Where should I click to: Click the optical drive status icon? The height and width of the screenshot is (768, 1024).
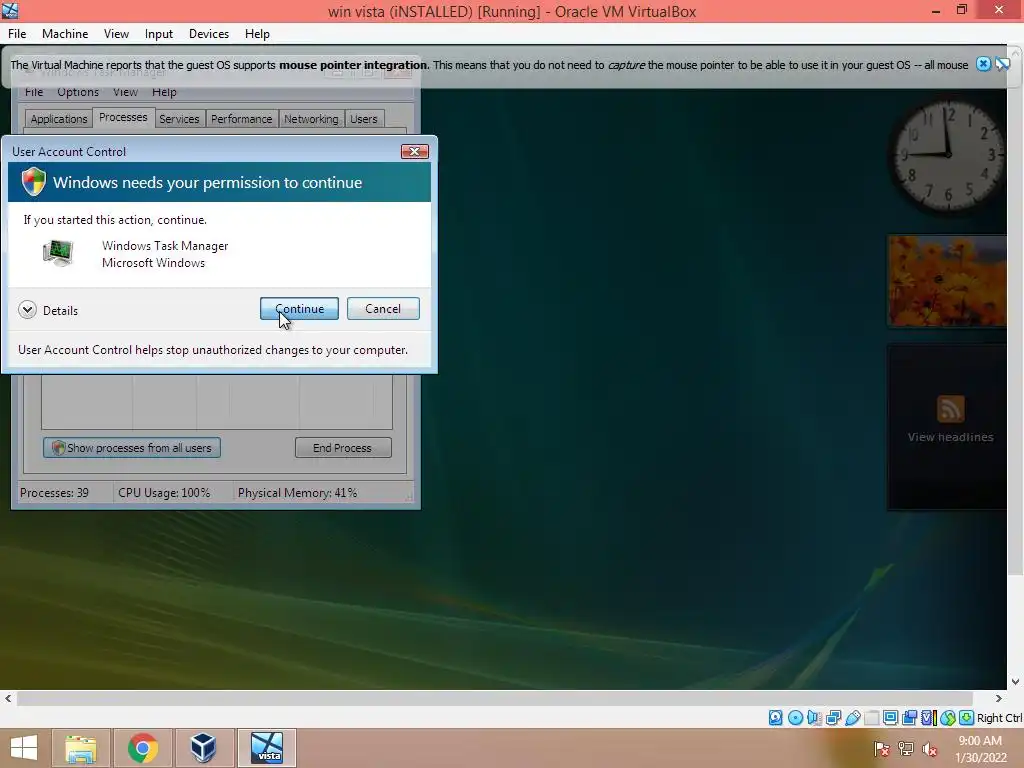[795, 718]
